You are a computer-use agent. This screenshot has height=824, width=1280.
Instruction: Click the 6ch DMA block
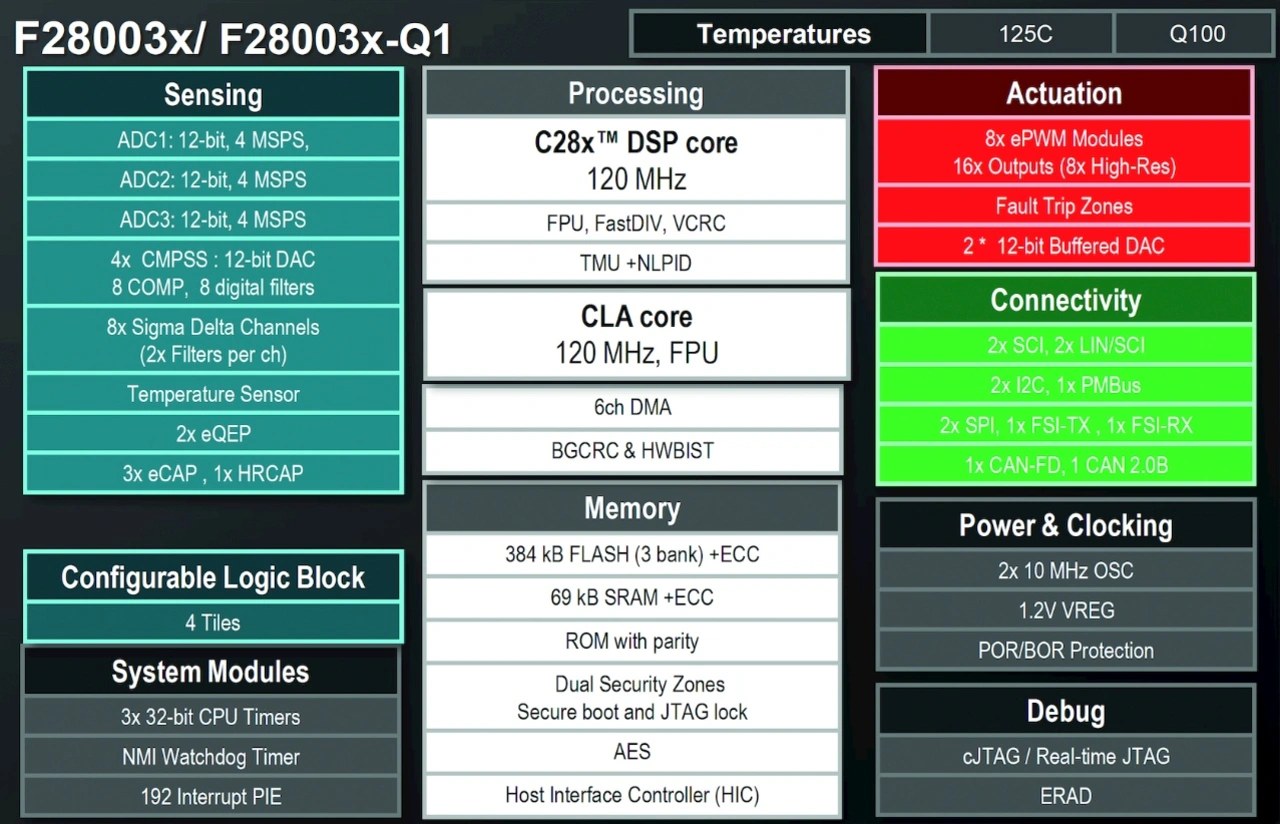[x=632, y=407]
